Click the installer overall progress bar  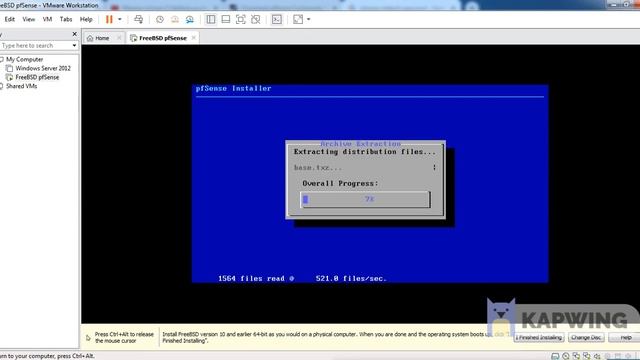365,199
